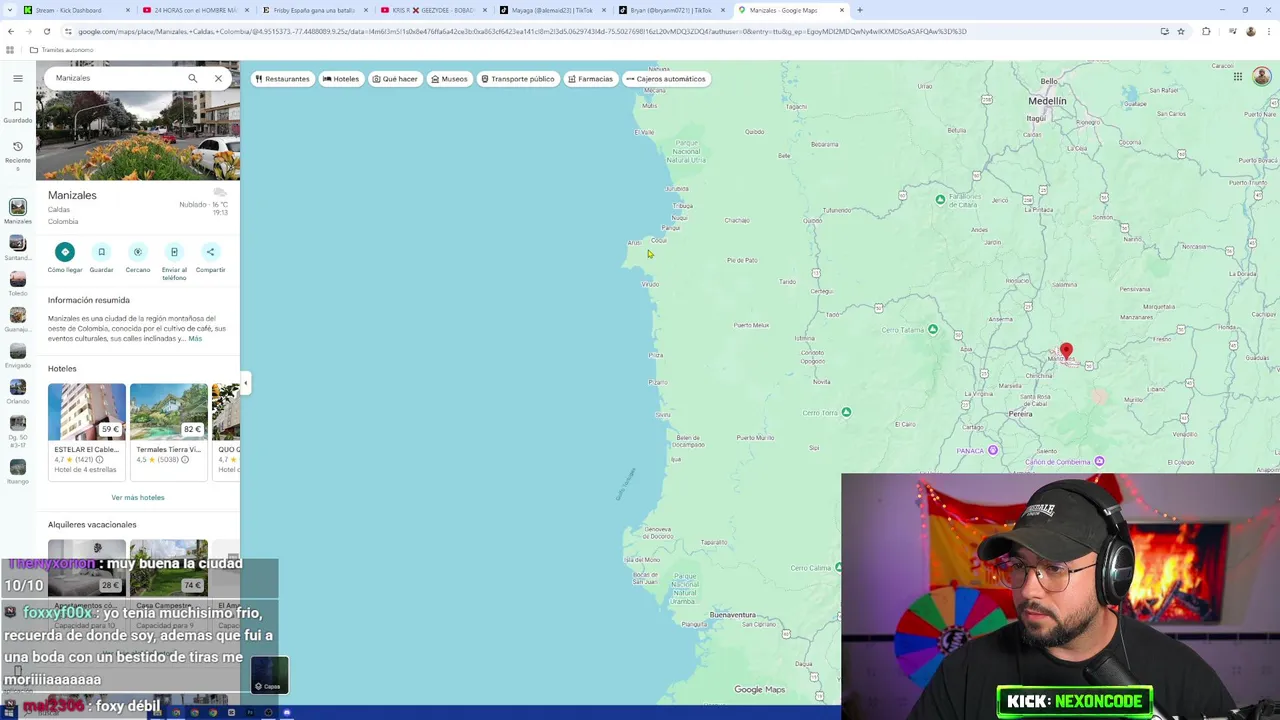This screenshot has height=720, width=1280.
Task: Select the Museos chip
Action: [449, 79]
